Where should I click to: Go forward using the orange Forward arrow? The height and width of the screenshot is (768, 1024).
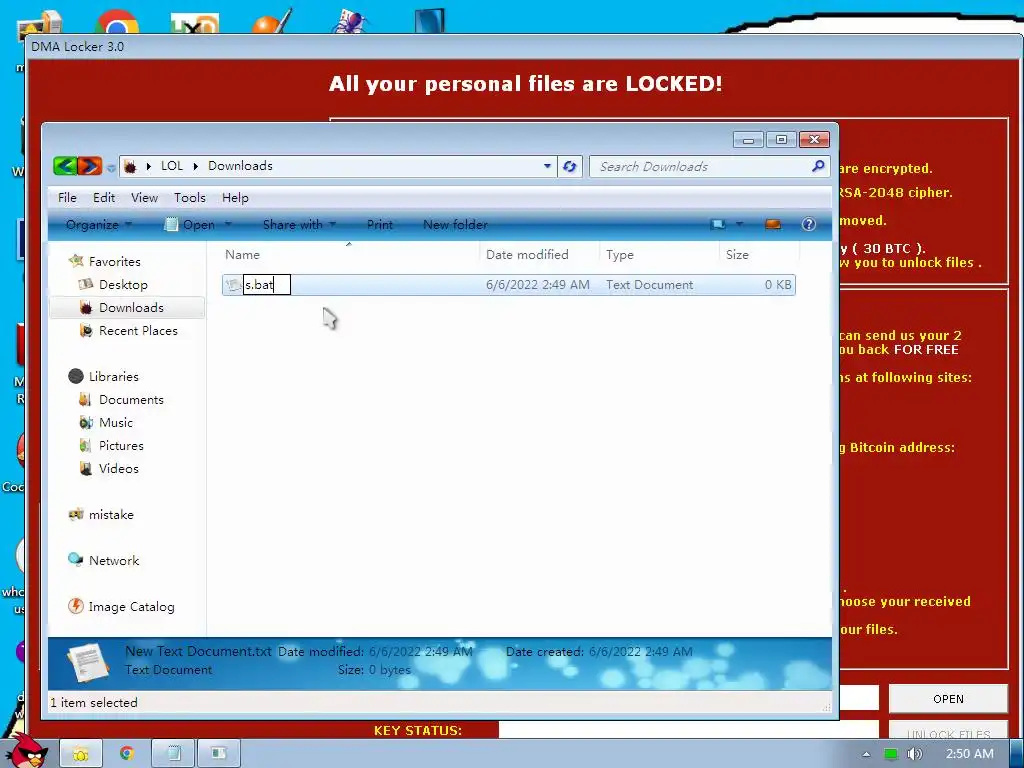click(x=90, y=166)
